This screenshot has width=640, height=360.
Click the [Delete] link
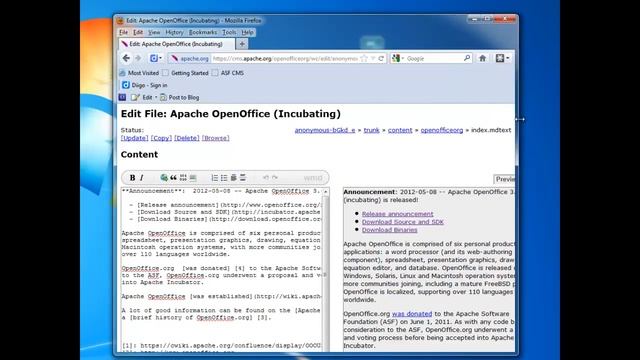[187, 138]
